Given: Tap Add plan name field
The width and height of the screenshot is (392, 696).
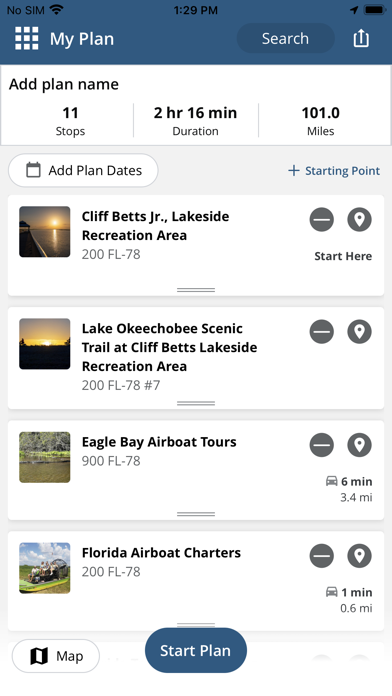Looking at the screenshot, I should click(64, 84).
